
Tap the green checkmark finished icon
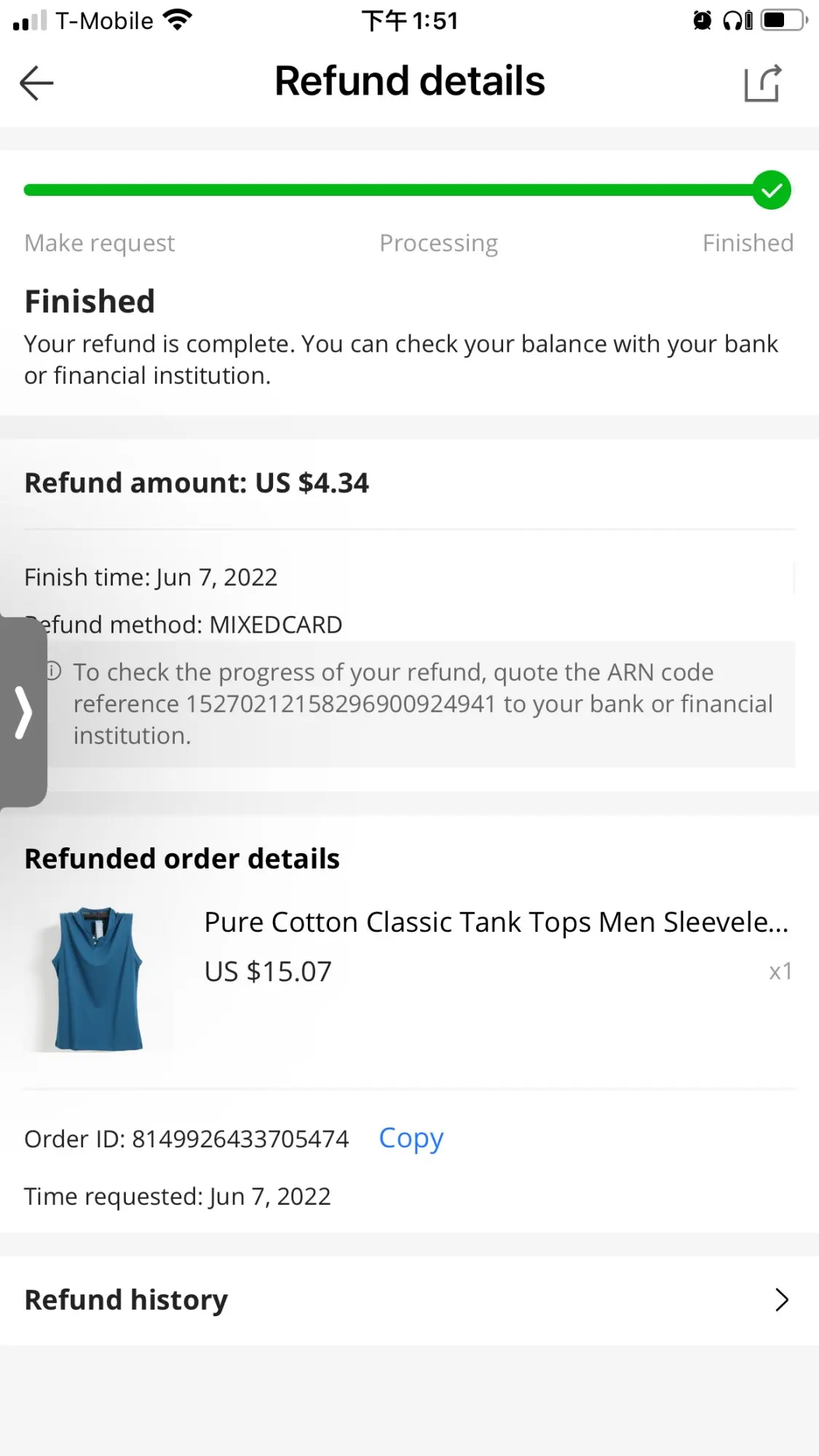pyautogui.click(x=771, y=190)
